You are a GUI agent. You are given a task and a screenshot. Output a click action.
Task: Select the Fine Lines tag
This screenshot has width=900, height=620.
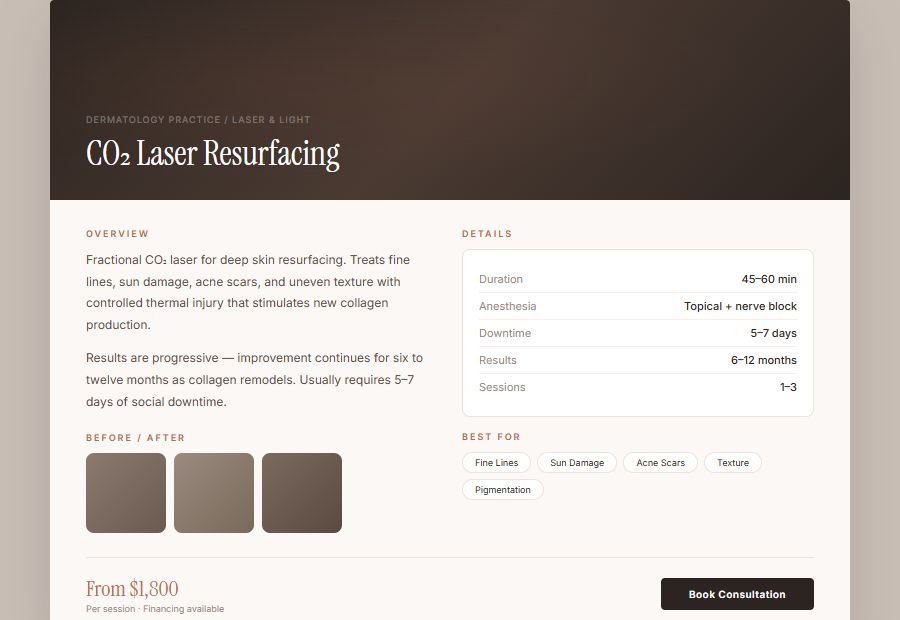[x=496, y=463]
